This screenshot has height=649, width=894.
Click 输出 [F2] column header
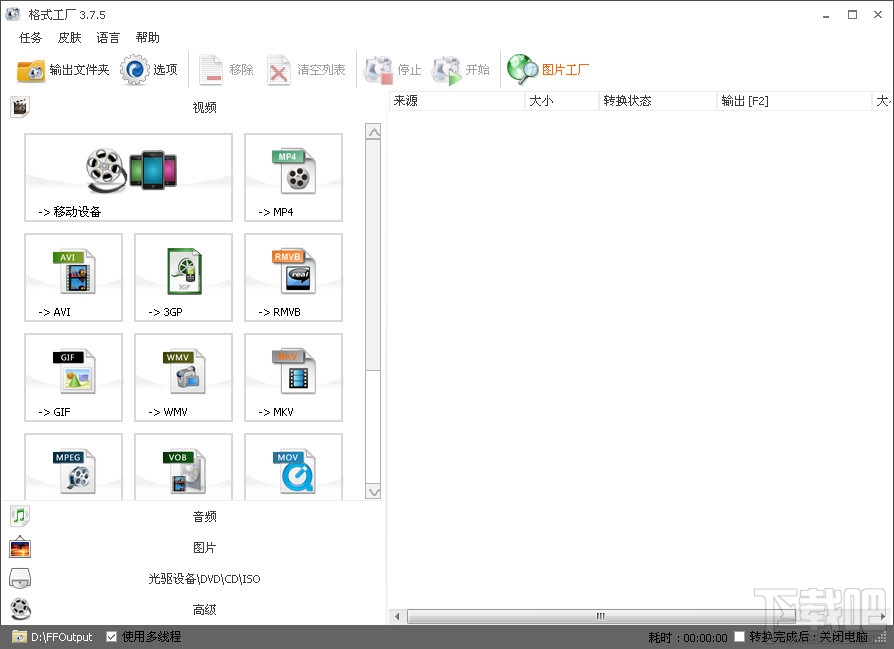pyautogui.click(x=794, y=101)
